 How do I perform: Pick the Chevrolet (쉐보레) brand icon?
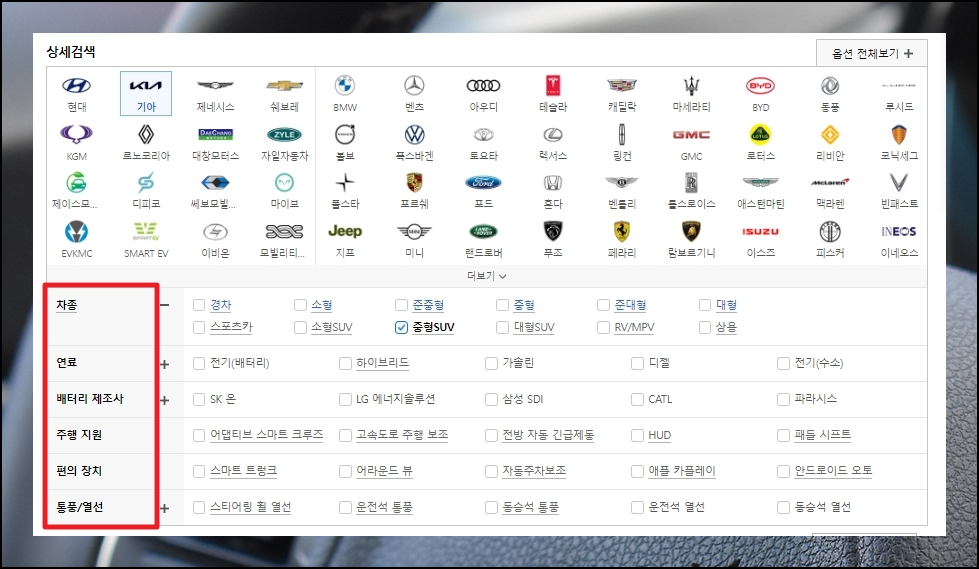click(284, 86)
